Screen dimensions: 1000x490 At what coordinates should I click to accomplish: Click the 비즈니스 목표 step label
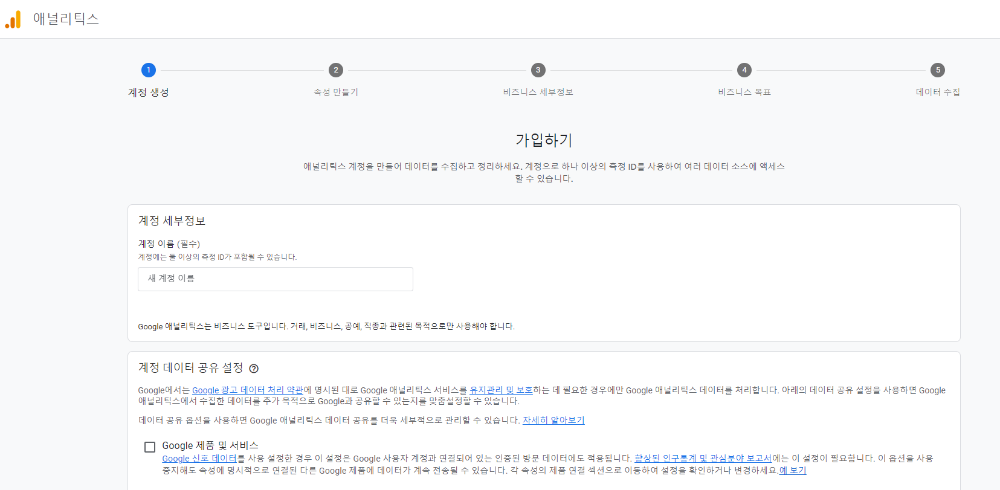744,92
